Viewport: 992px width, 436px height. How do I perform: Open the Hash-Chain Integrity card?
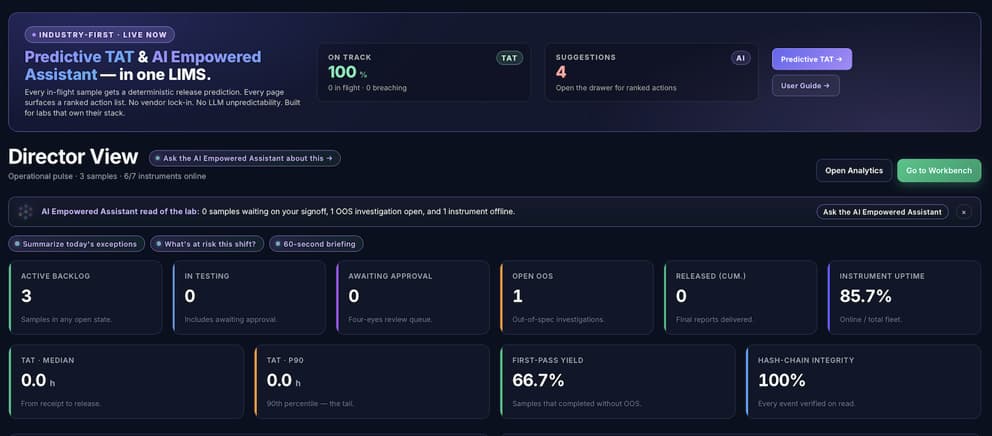click(864, 382)
